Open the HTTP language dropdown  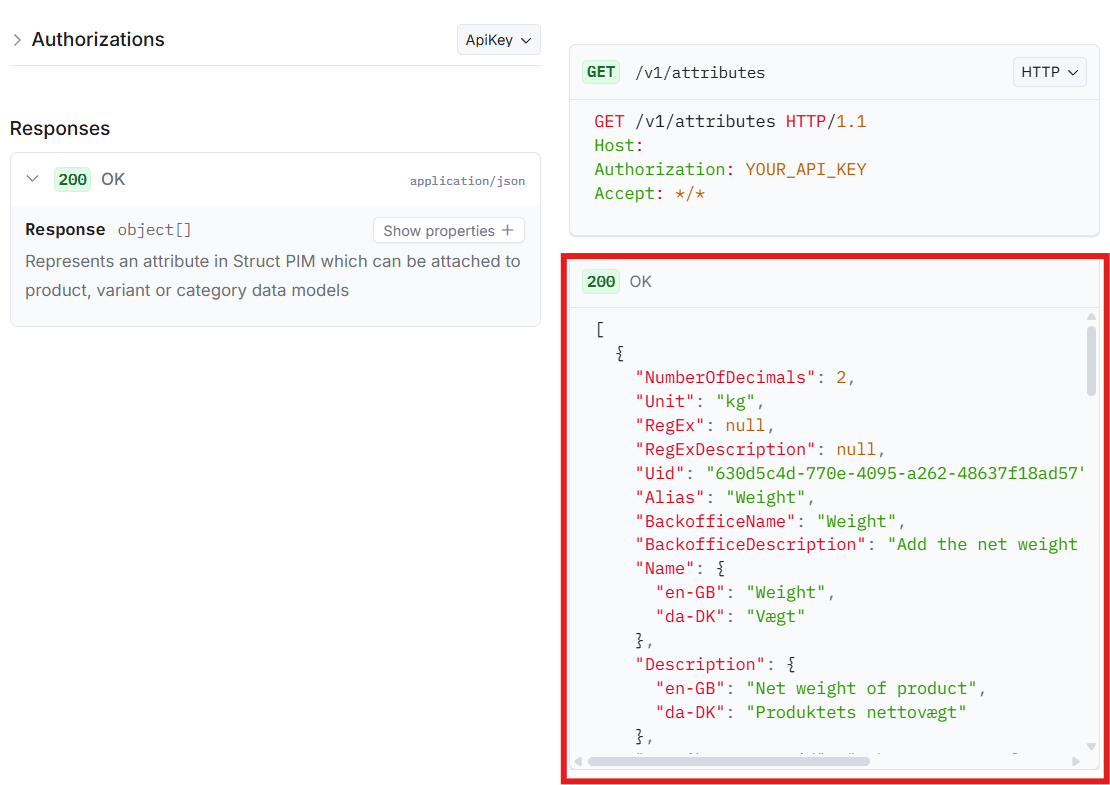tap(1049, 72)
